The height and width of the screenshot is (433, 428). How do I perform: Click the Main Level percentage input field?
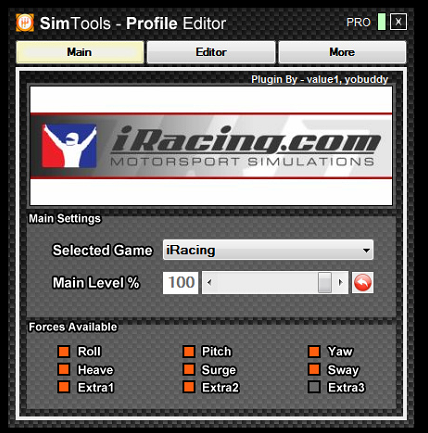tap(181, 283)
